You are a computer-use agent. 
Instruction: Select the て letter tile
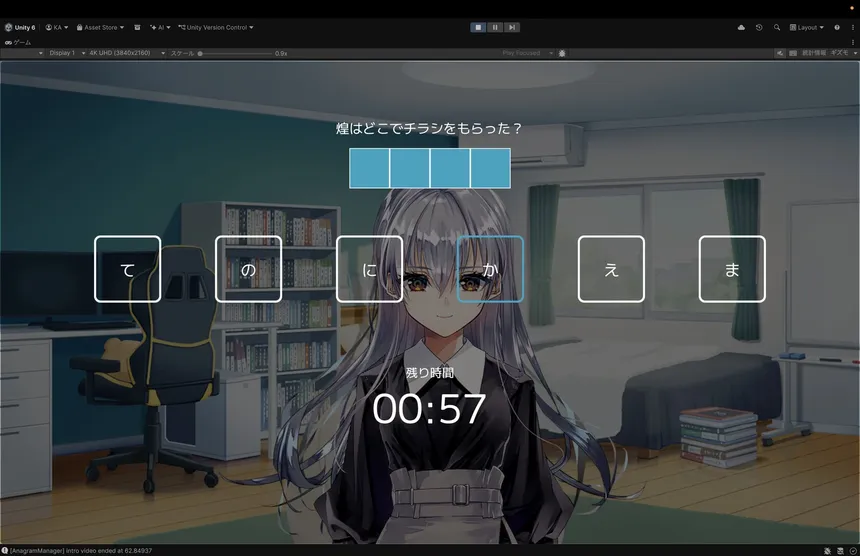[x=127, y=269]
